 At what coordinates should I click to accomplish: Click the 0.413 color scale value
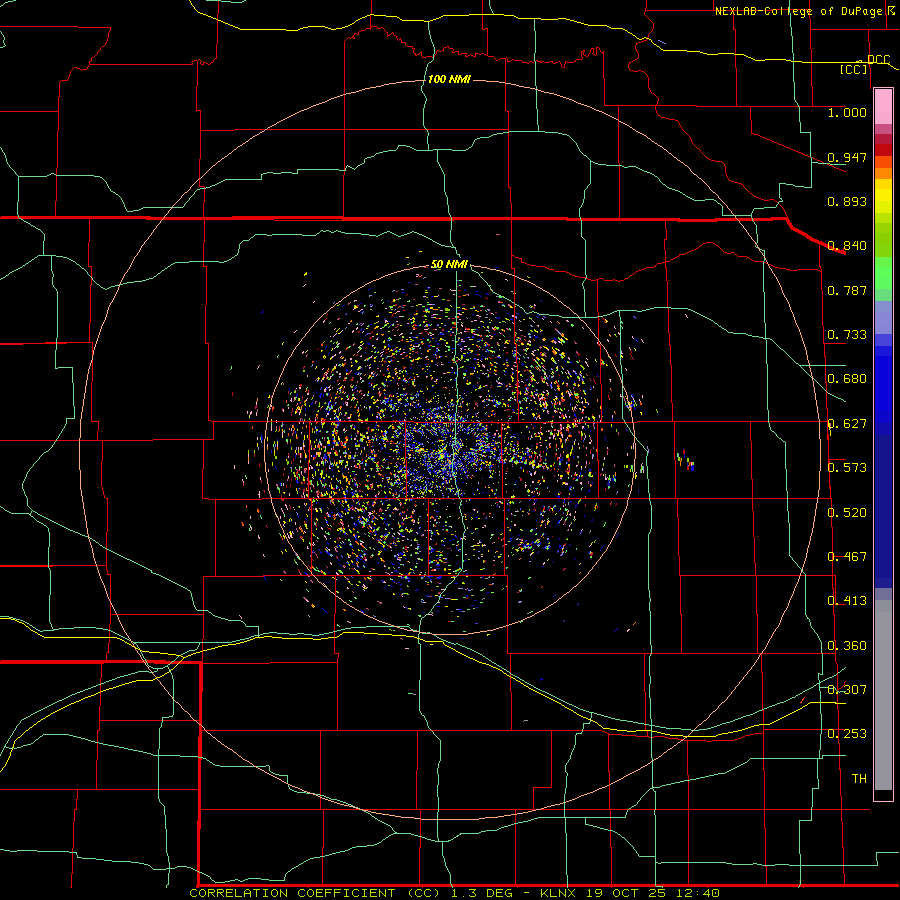[847, 601]
